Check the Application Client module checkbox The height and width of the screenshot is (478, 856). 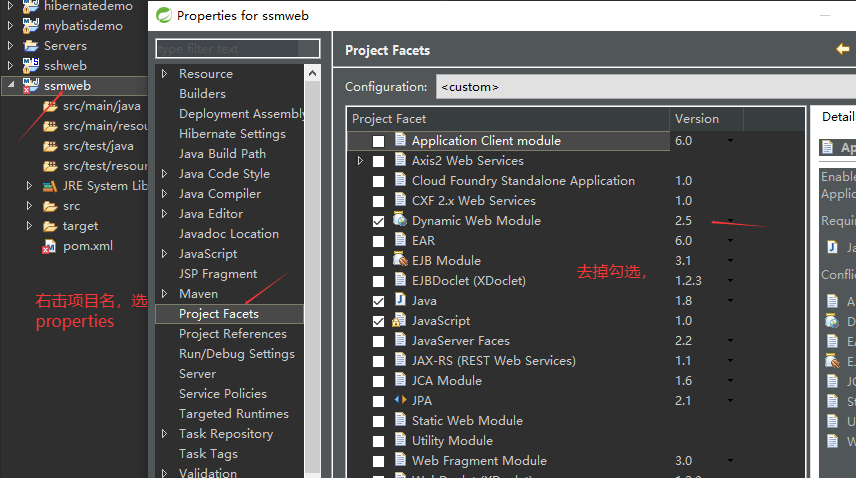(378, 141)
